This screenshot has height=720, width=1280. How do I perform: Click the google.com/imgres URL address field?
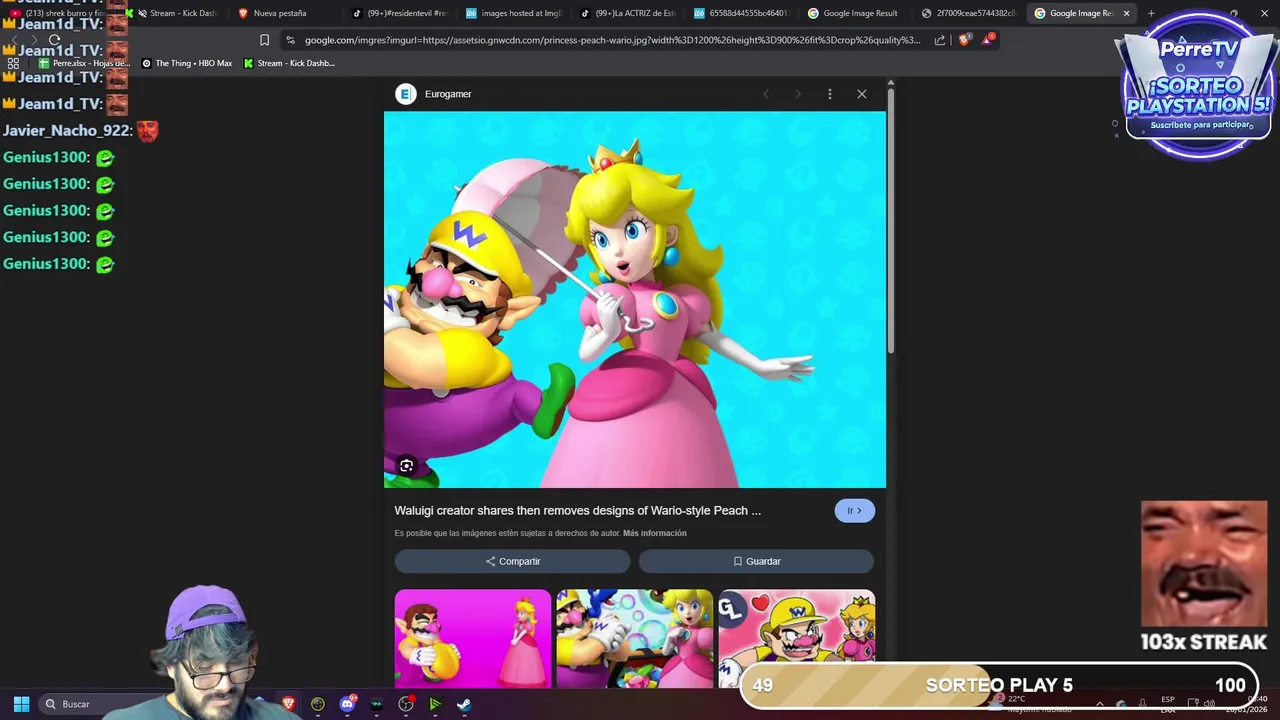tap(612, 40)
